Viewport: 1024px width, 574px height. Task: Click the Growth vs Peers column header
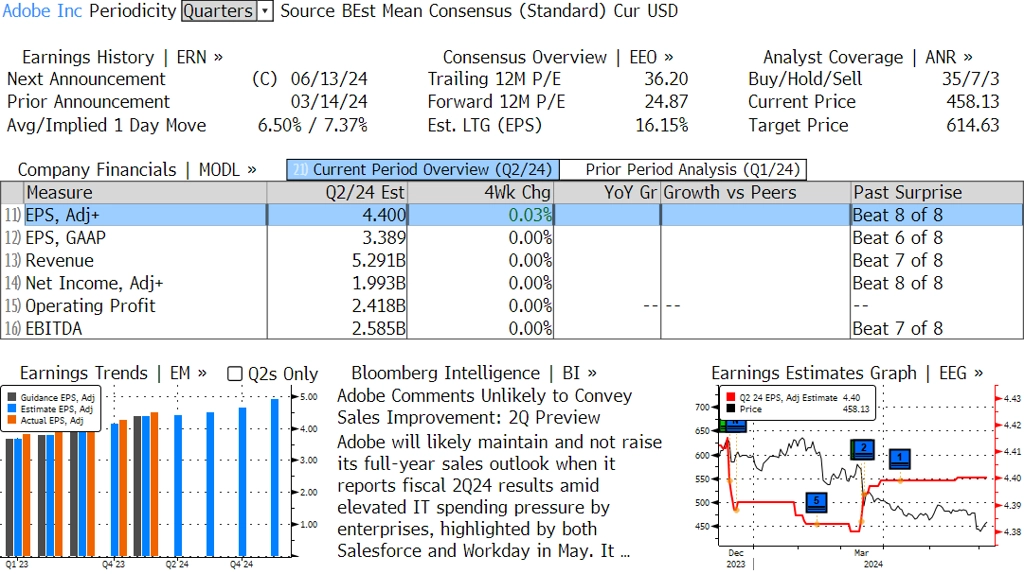pyautogui.click(x=756, y=193)
